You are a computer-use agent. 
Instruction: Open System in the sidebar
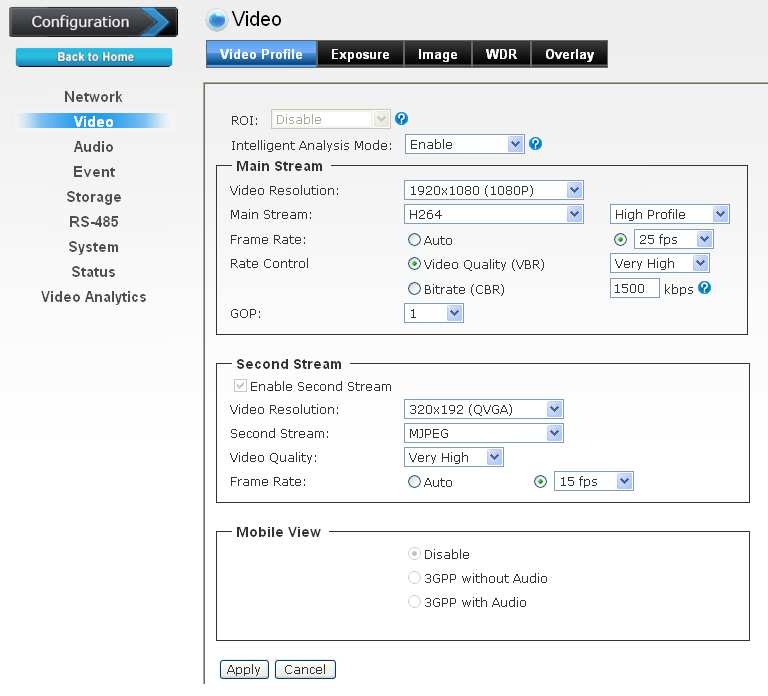coord(94,246)
